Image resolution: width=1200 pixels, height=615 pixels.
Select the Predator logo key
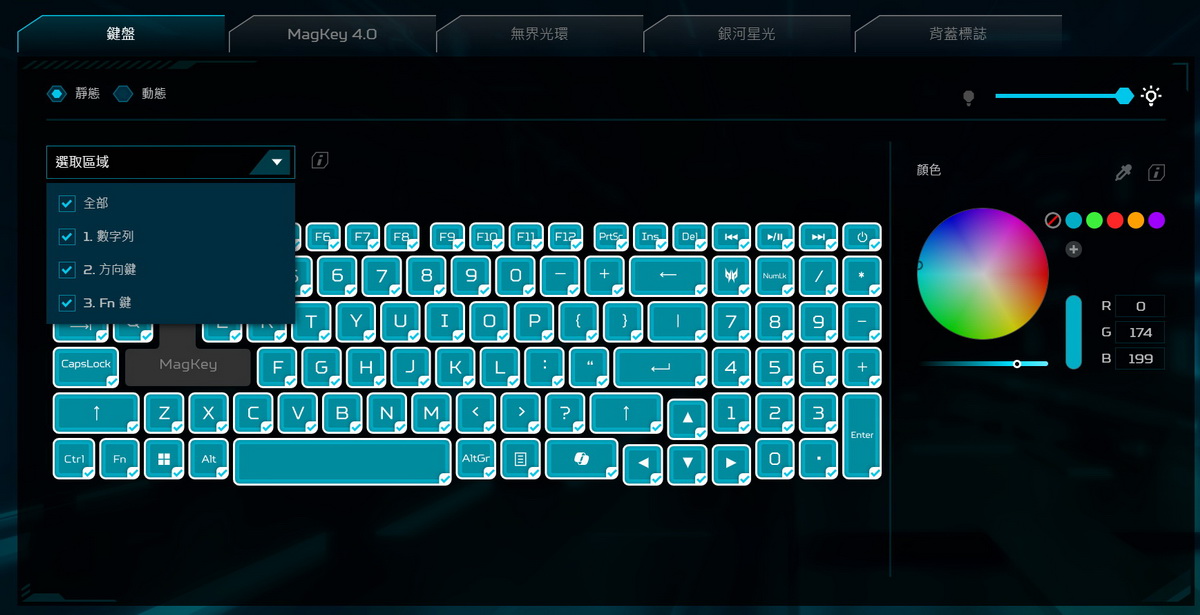coord(730,276)
